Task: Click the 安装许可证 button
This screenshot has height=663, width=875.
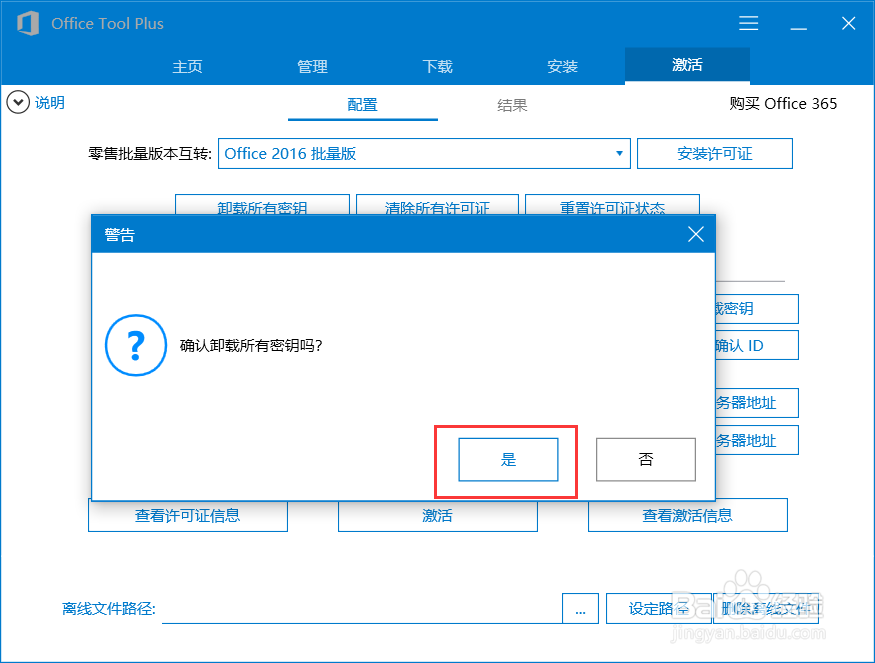Action: 715,153
